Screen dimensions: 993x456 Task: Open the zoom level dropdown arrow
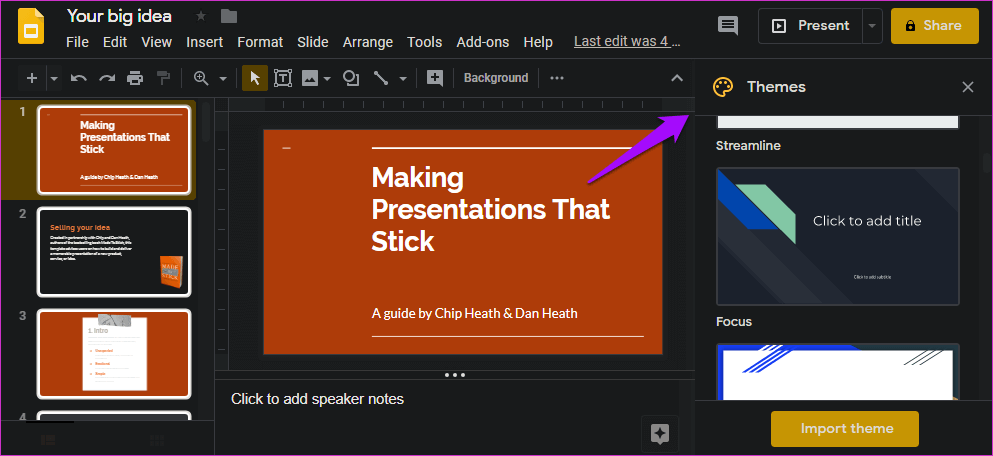223,79
